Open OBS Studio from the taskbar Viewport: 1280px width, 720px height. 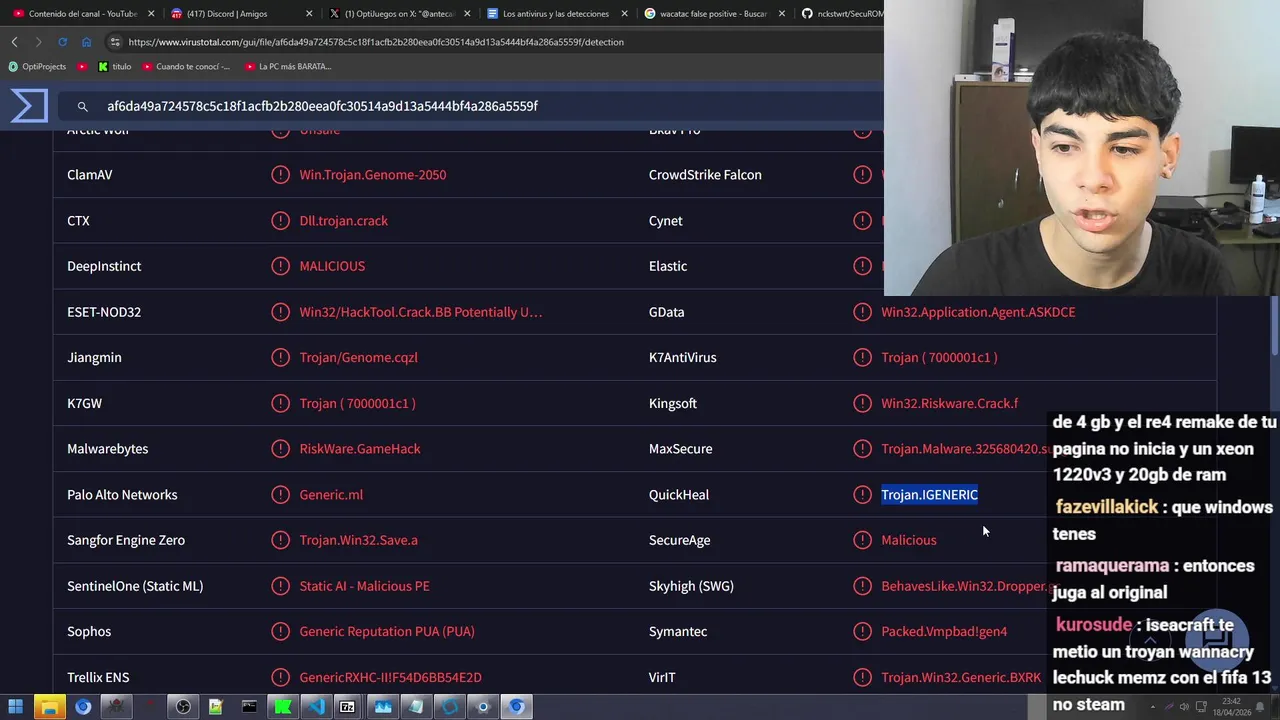pos(183,707)
